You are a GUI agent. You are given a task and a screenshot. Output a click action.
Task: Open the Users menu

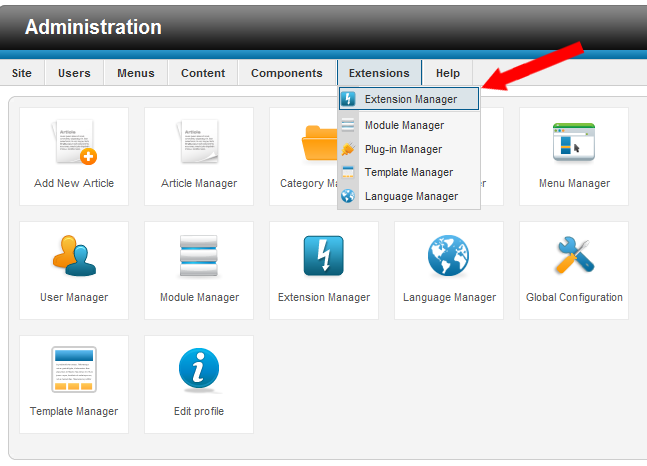point(74,73)
